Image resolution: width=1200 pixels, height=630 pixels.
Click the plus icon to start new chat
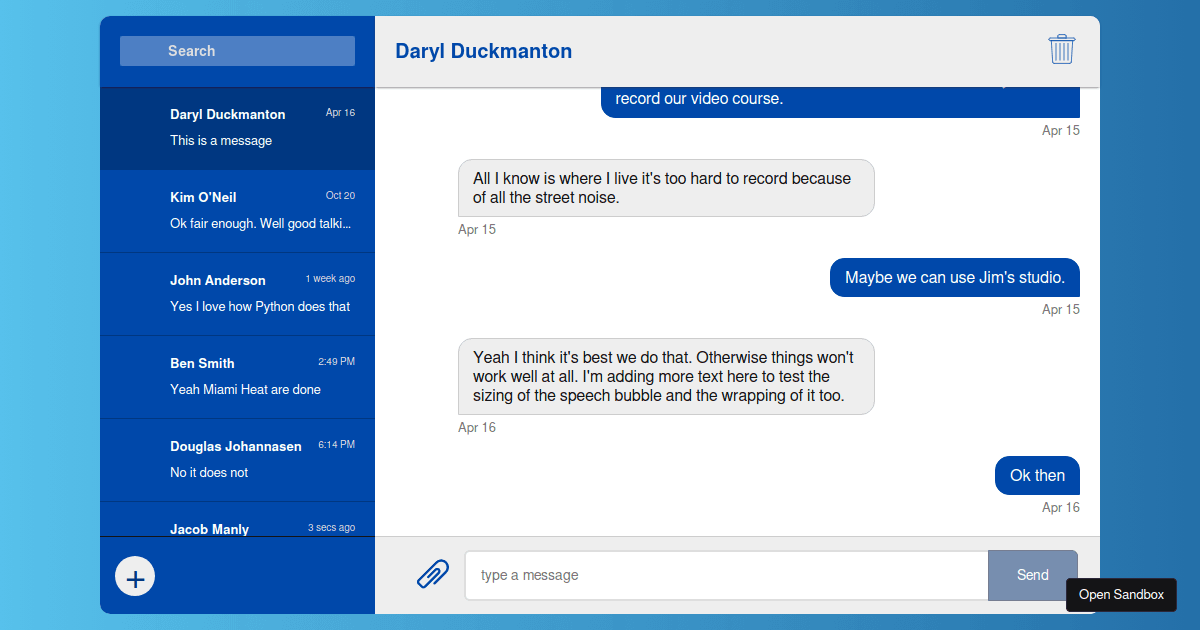[135, 576]
